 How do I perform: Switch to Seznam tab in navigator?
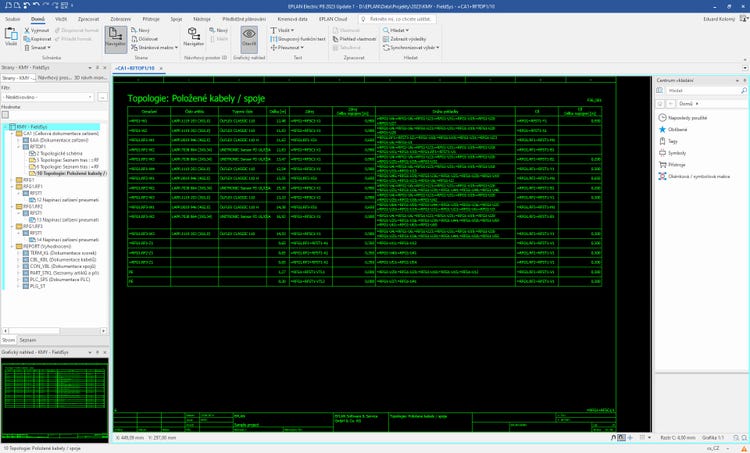[28, 339]
